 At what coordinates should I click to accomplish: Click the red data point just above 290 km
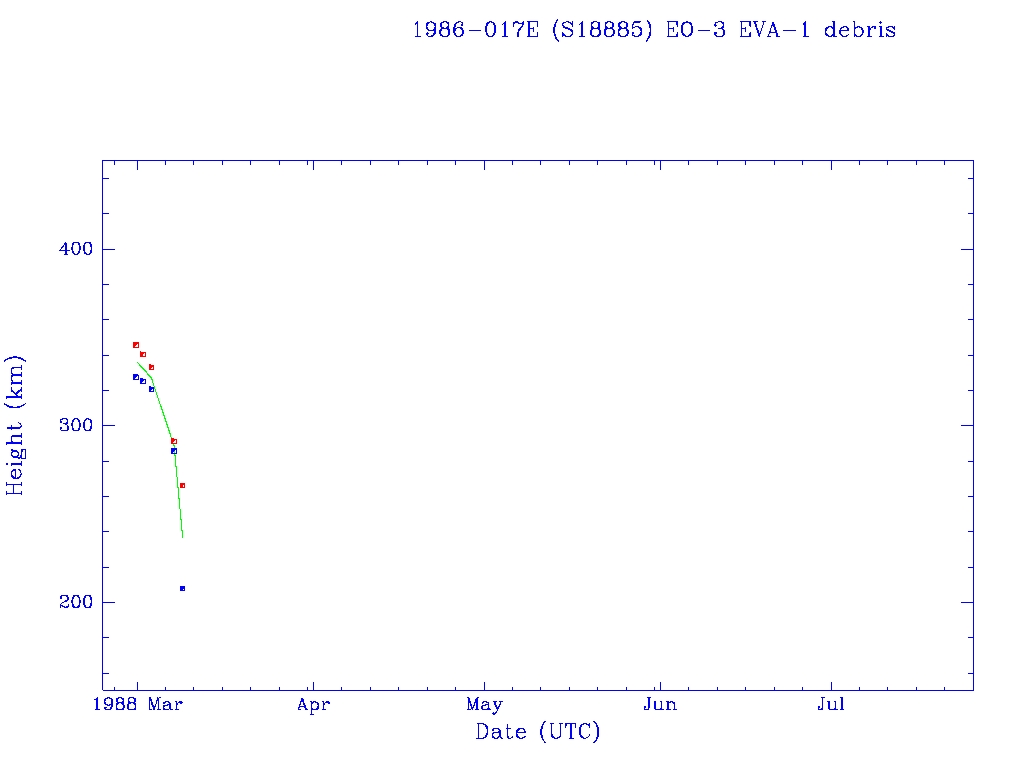[174, 441]
